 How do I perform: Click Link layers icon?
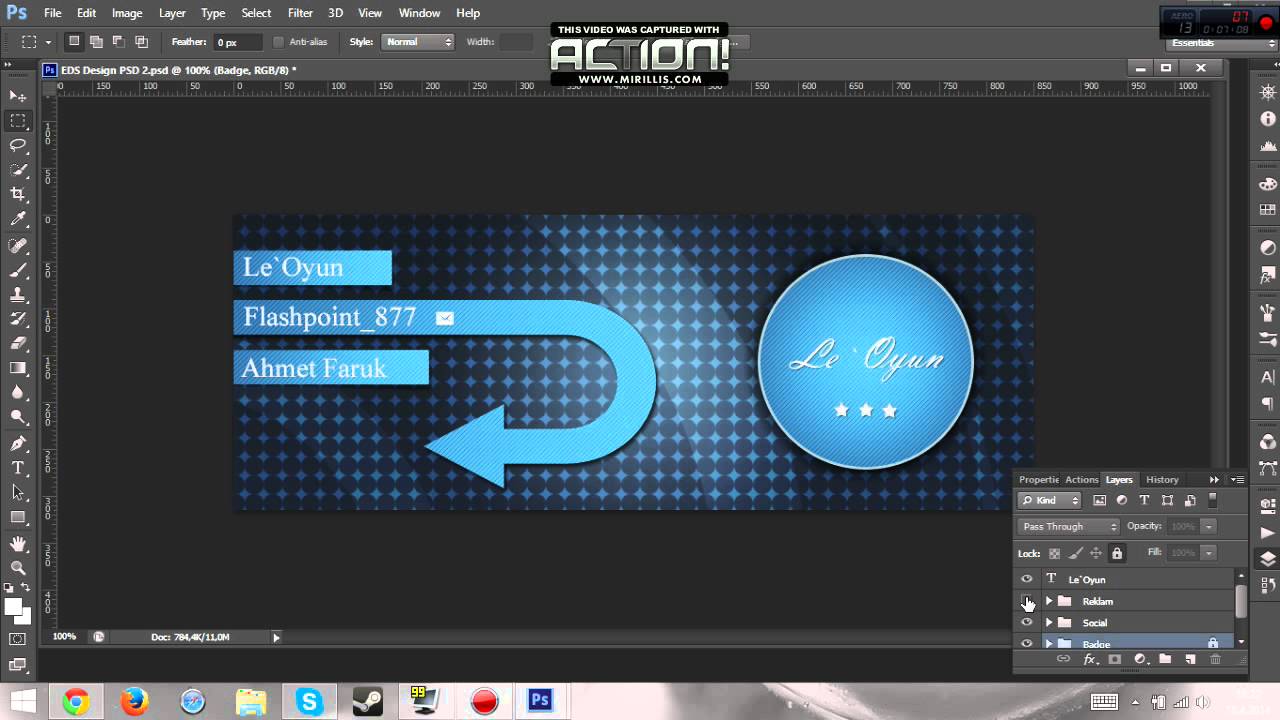(1063, 660)
